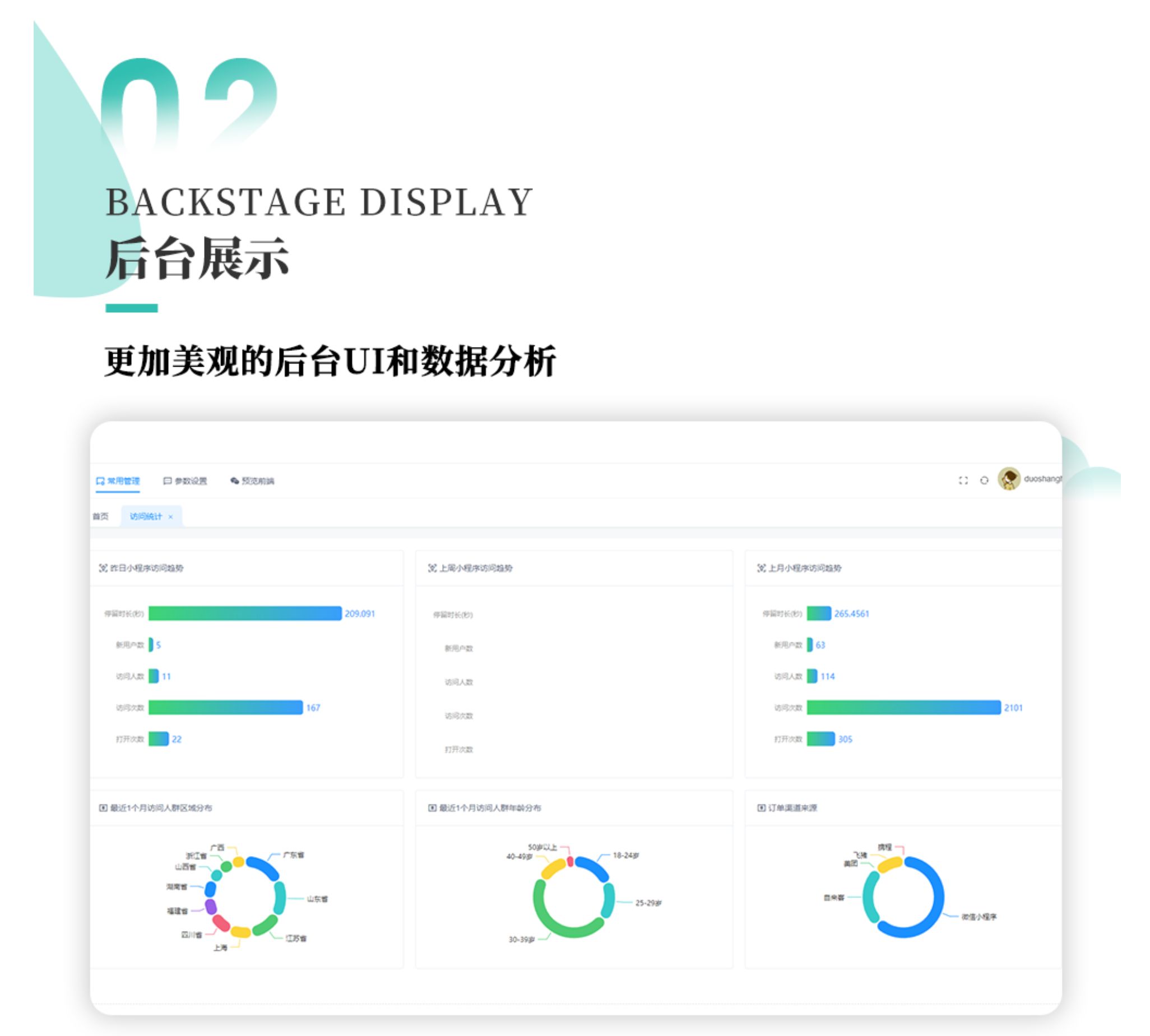Click the fullscreen toggle icon
The image size is (1150, 1036).
point(963,480)
